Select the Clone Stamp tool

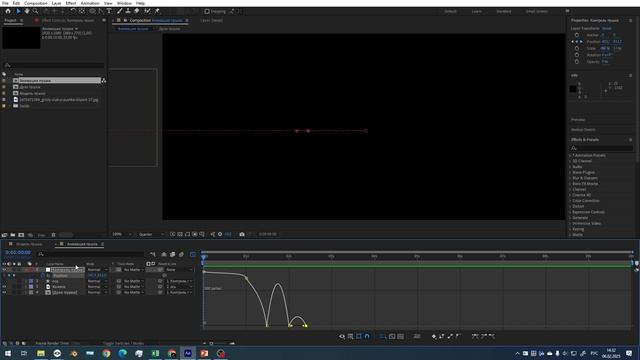point(128,11)
